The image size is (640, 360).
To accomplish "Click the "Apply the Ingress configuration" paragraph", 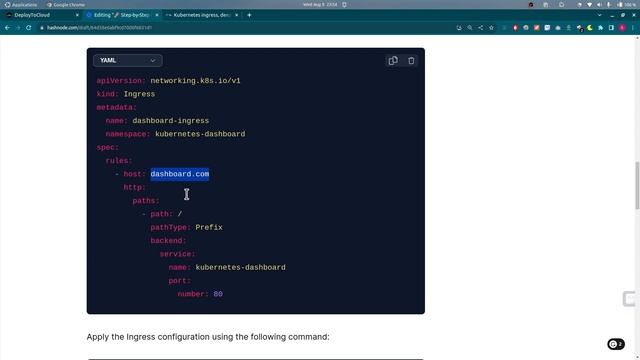I will click(208, 337).
